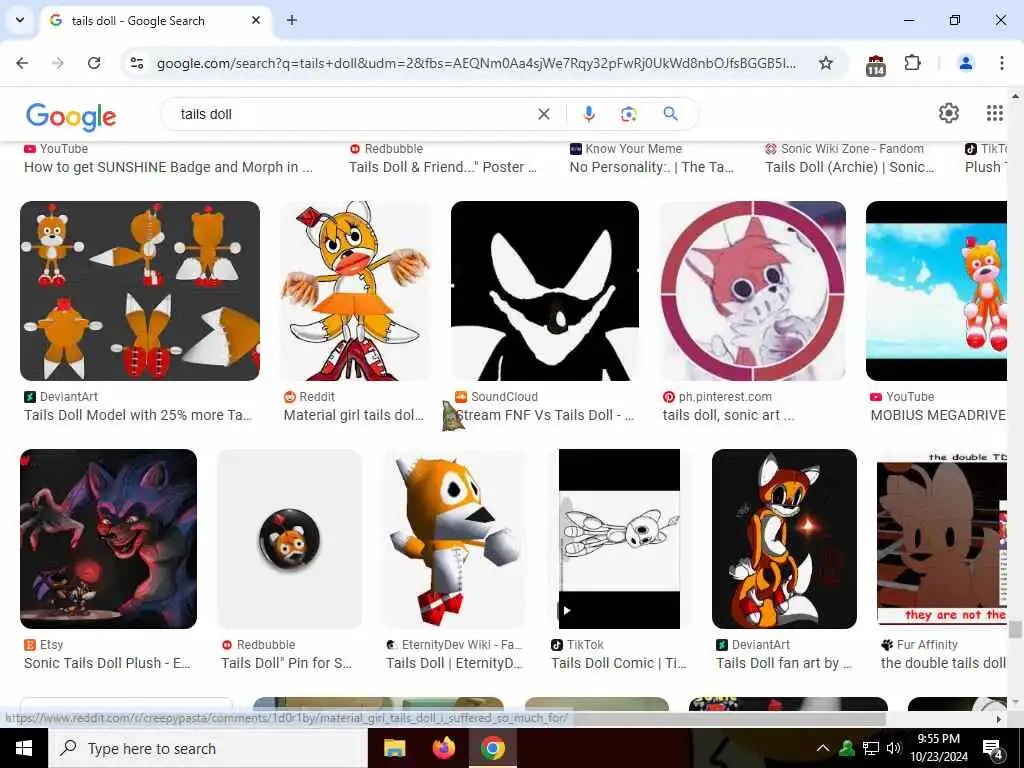Open the Etsy Sonic Tails Doll Plush image

[x=108, y=539]
